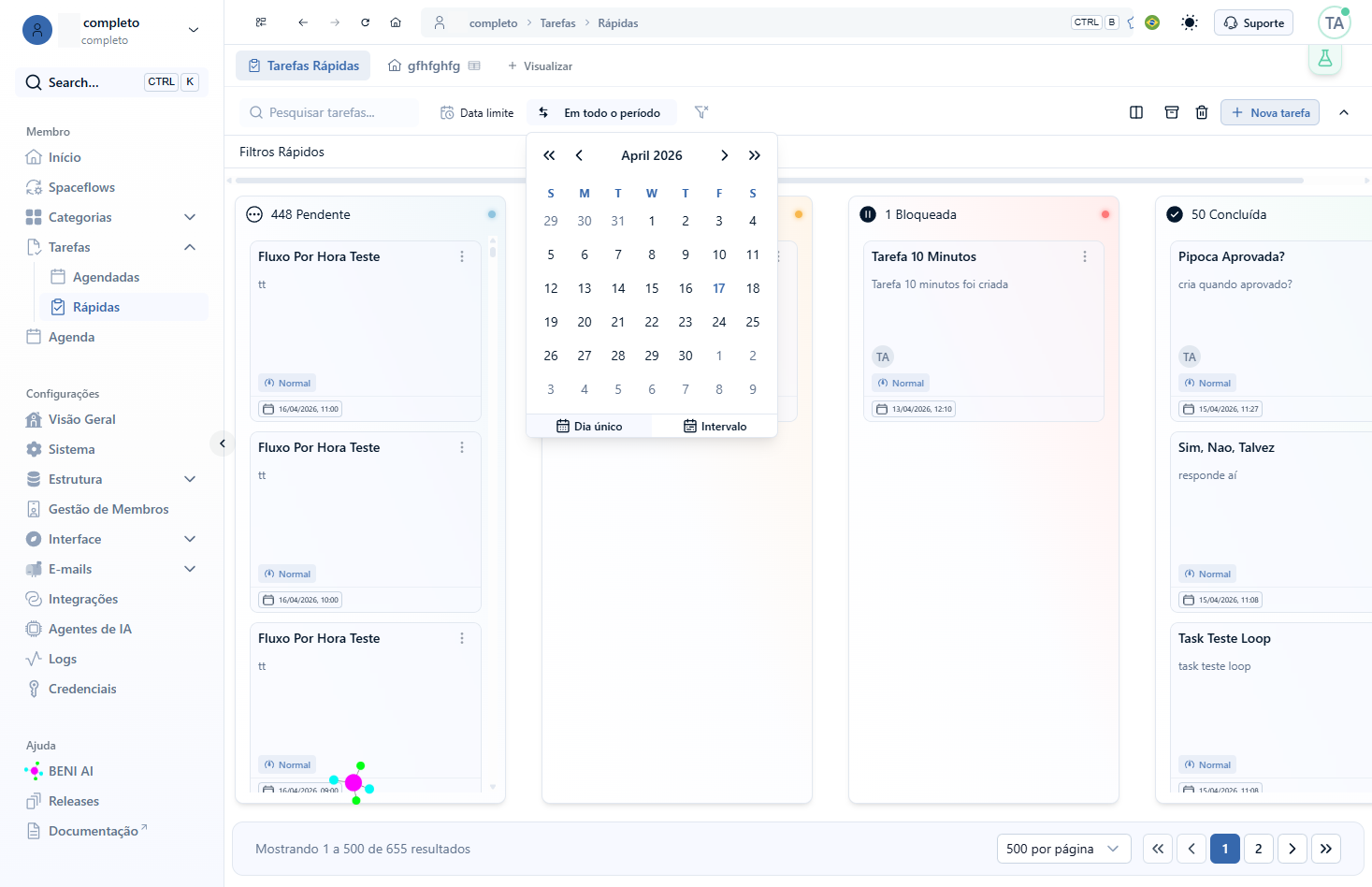Go to next month in calendar
Screen dimensions: 1372x887
(725, 155)
